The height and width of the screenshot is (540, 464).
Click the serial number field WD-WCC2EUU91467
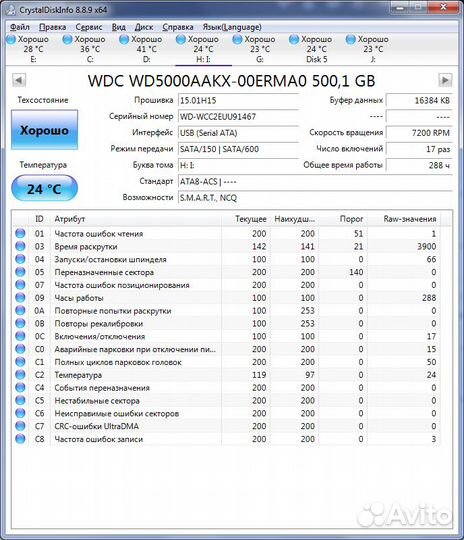pos(238,116)
